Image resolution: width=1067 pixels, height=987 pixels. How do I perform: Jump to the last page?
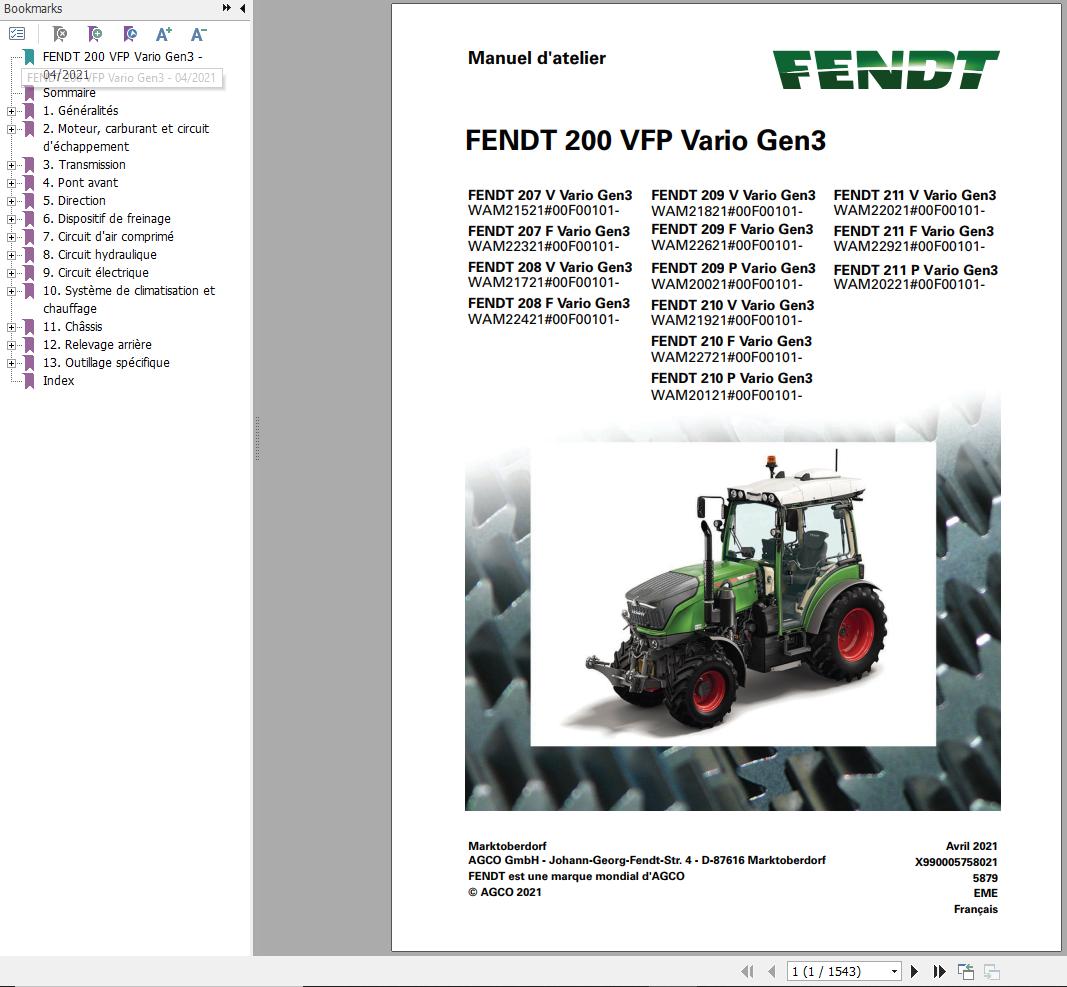(939, 971)
